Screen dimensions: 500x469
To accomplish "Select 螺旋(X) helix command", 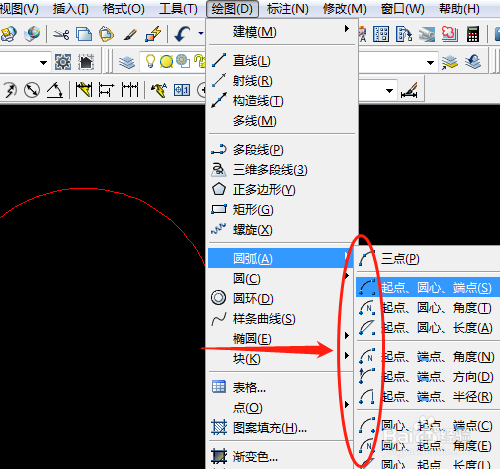I will click(x=282, y=230).
